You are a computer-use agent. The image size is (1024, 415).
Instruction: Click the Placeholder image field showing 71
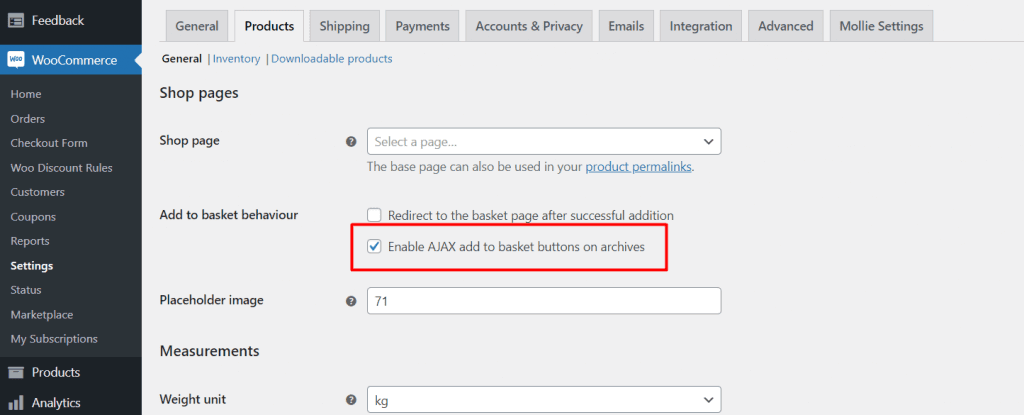(x=544, y=301)
